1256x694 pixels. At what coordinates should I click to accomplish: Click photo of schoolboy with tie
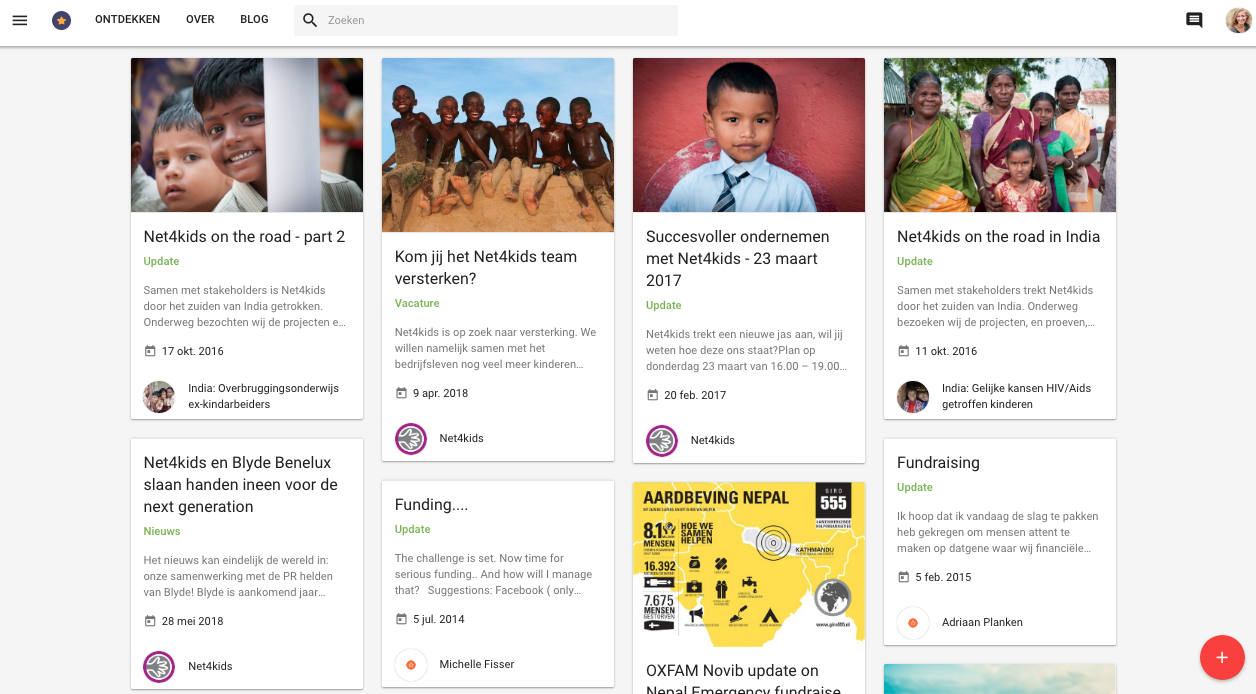tap(749, 135)
